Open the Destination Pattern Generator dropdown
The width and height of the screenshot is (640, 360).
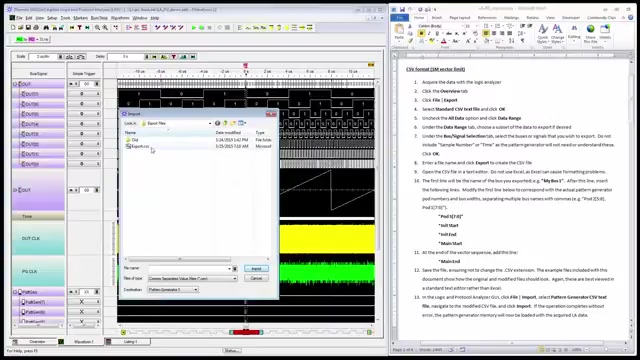click(196, 289)
